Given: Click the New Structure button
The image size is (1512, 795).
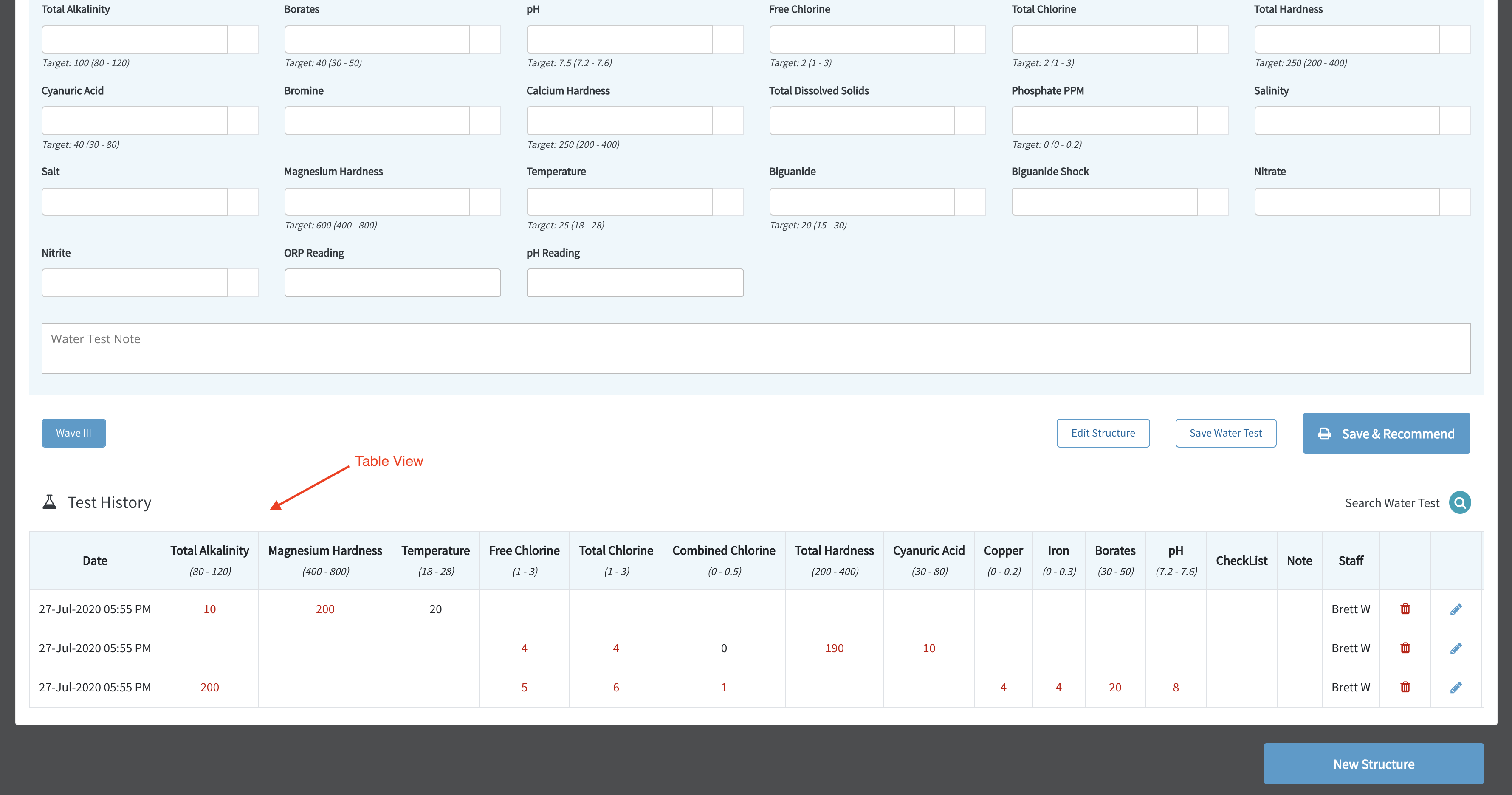Looking at the screenshot, I should click(1374, 764).
